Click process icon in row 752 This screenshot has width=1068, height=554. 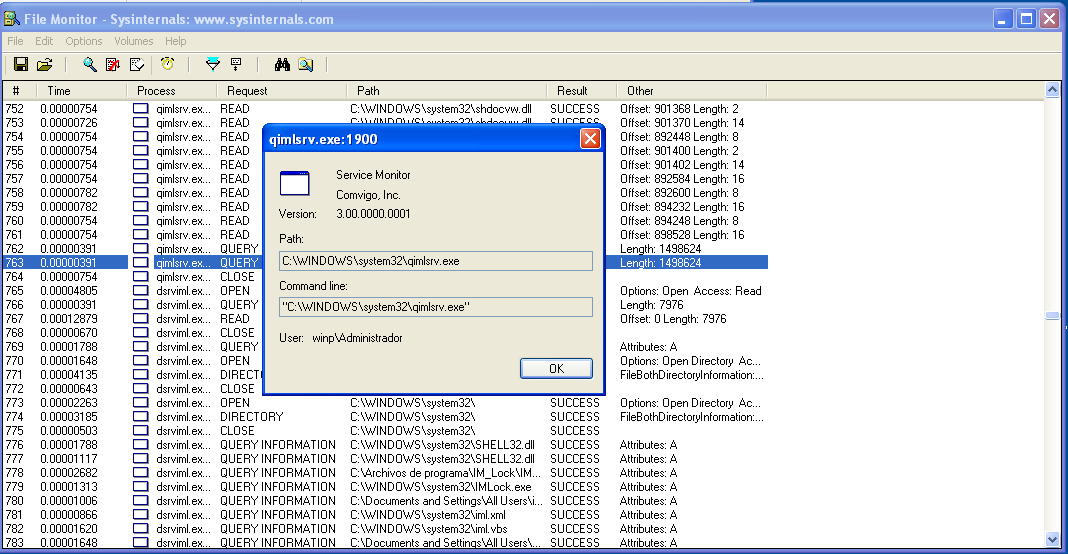140,108
